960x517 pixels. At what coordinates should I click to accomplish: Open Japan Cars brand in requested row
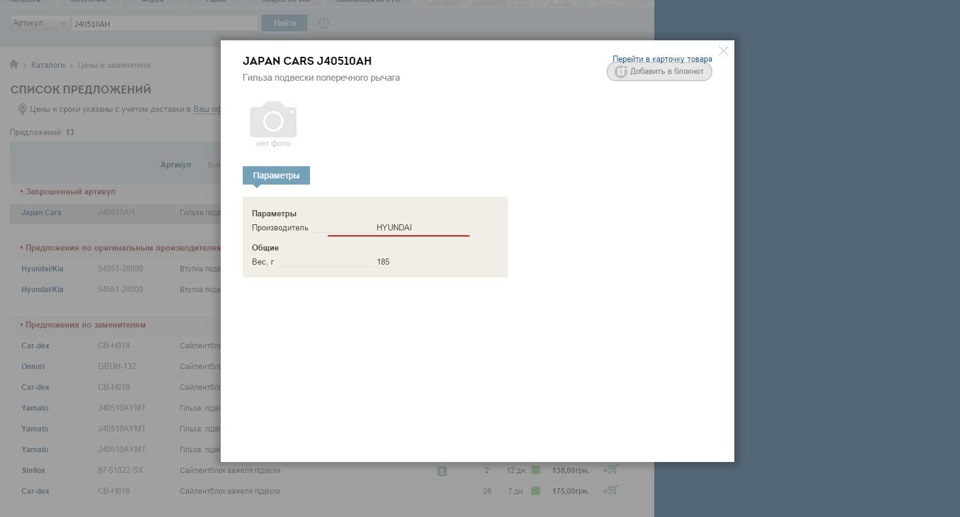(41, 213)
